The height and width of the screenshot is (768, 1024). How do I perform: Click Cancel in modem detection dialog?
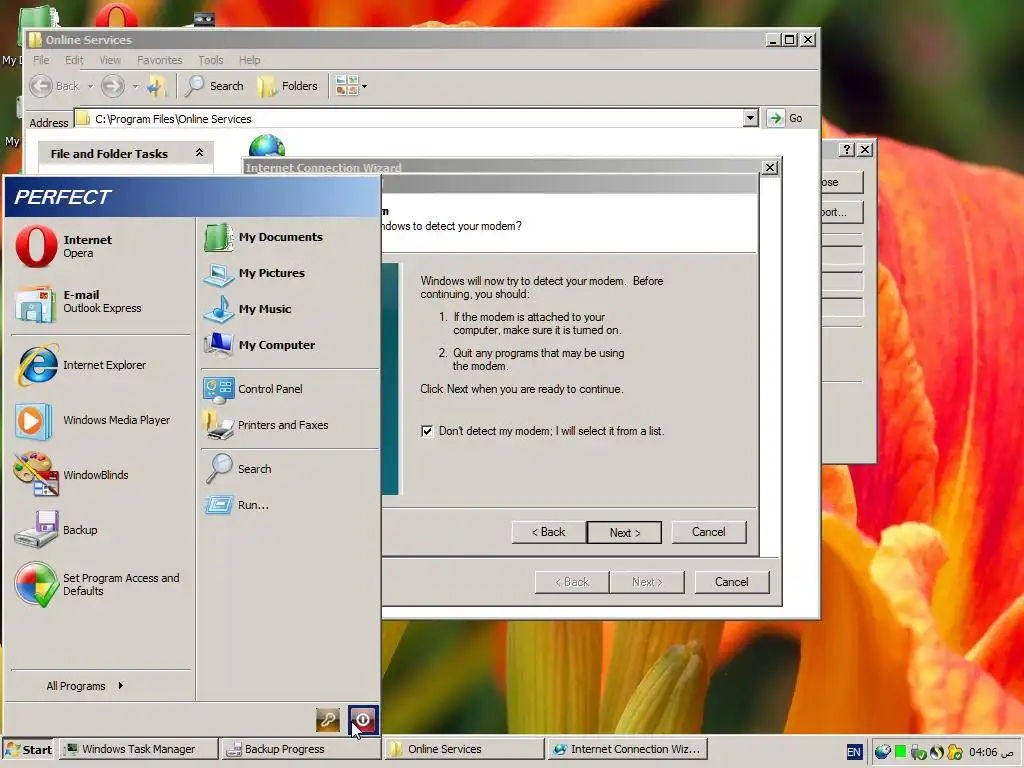click(709, 532)
